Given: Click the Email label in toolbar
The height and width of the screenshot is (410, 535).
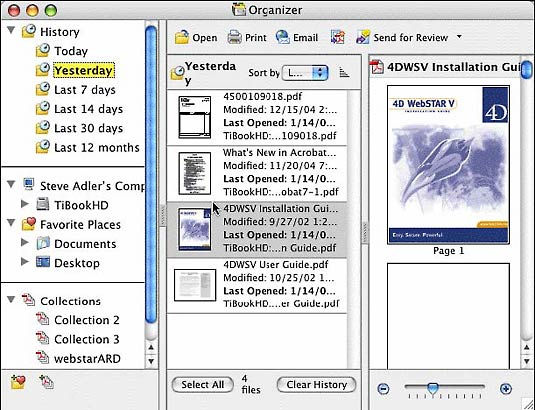Looking at the screenshot, I should click(x=305, y=38).
